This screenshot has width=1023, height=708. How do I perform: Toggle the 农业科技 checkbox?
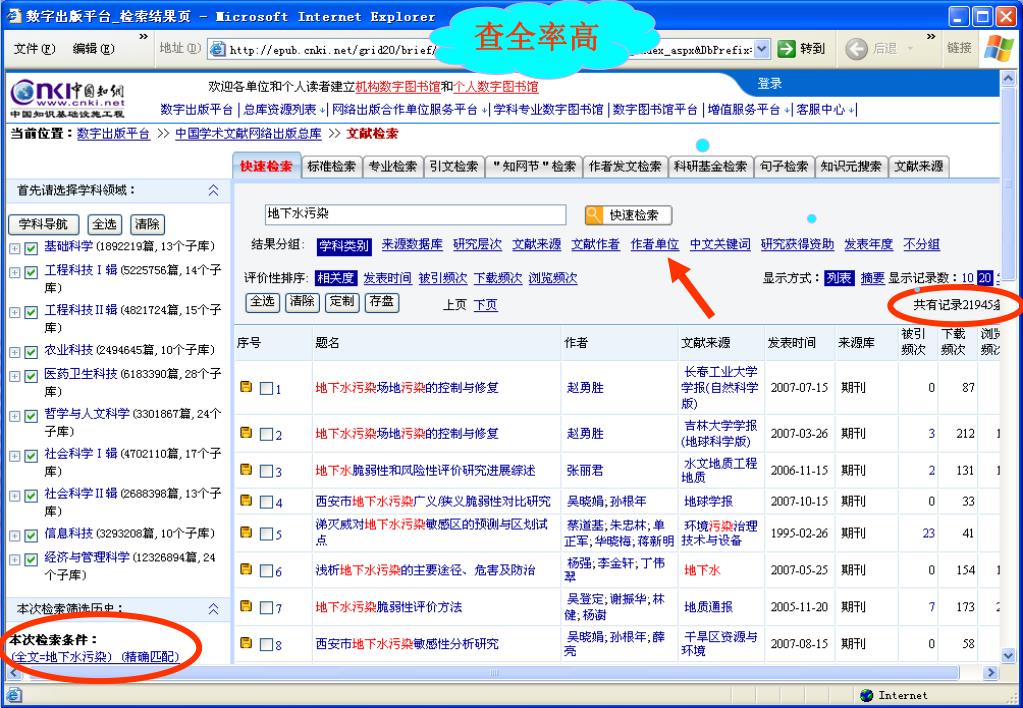tap(31, 352)
